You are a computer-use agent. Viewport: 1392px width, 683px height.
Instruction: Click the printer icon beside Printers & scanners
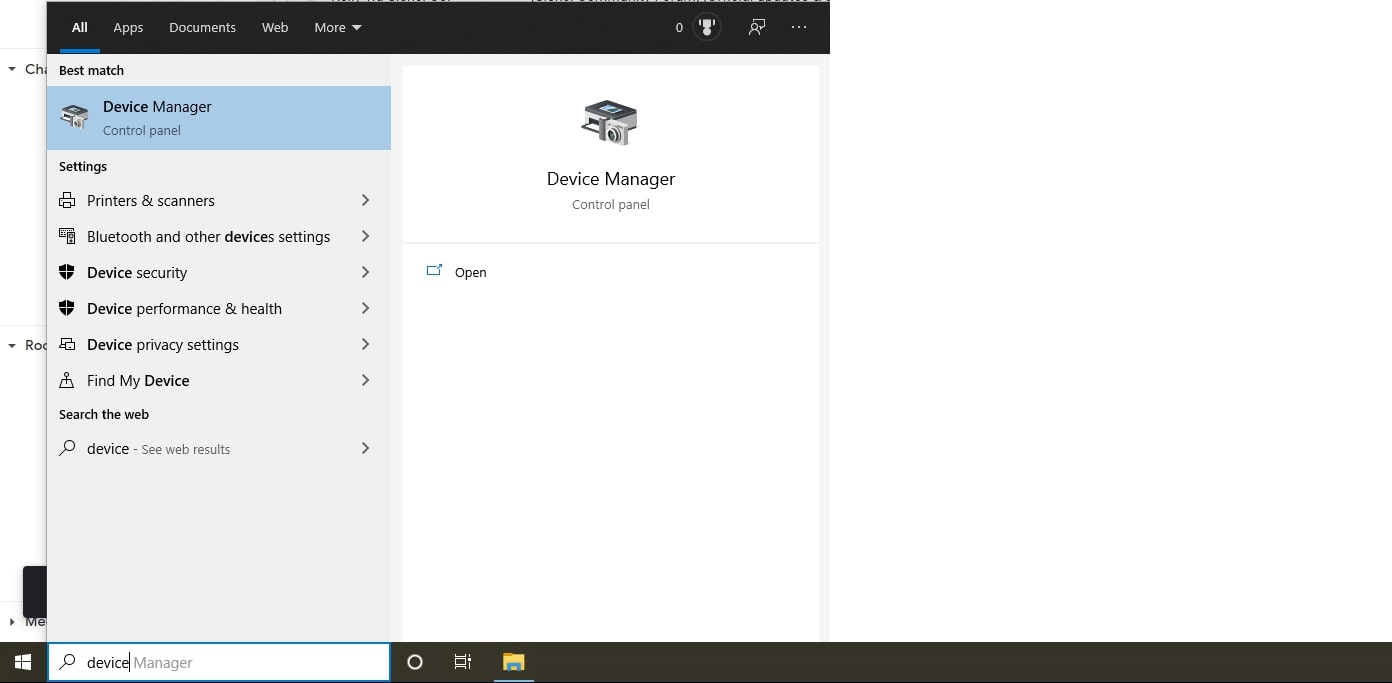tap(67, 201)
